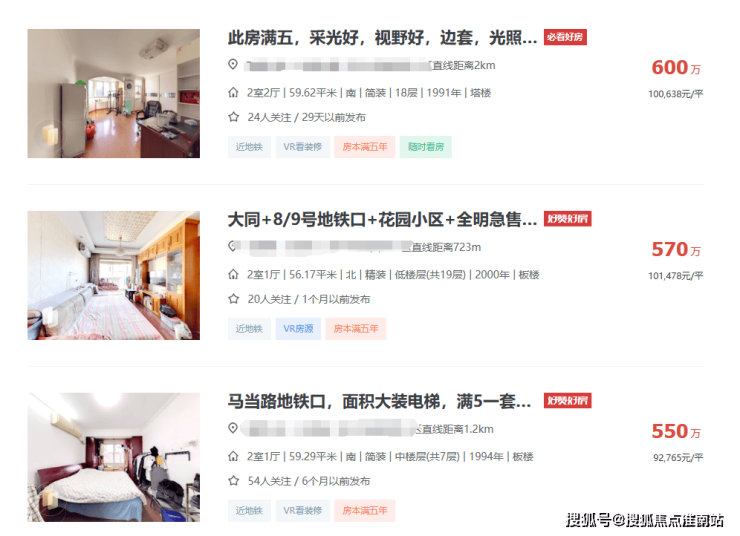Click the 必看好房 red badge on the first listing
The height and width of the screenshot is (536, 740).
(565, 37)
